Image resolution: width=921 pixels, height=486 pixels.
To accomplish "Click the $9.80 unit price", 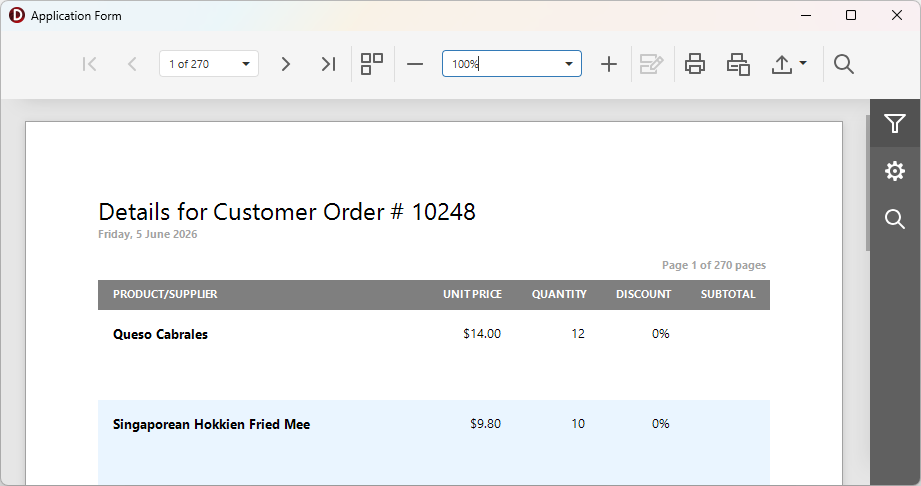I will pos(485,424).
